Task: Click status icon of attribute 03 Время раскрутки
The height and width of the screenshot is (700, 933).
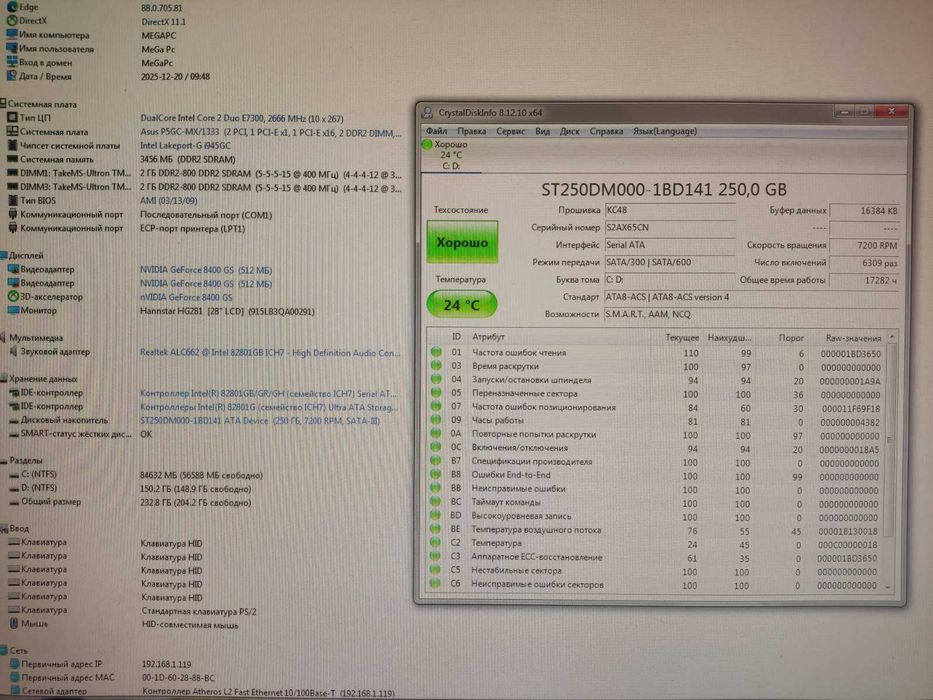Action: (x=436, y=366)
